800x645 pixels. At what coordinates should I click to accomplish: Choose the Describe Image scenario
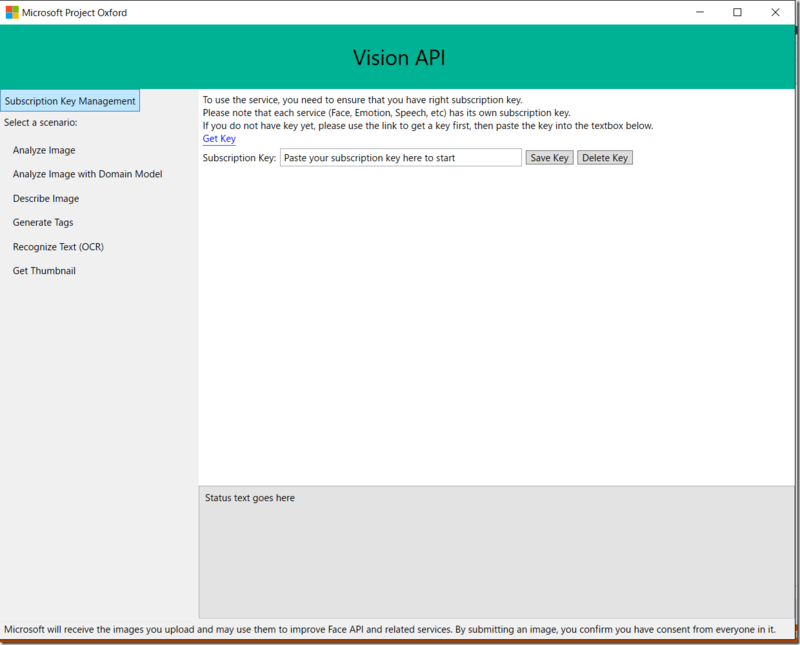pyautogui.click(x=46, y=199)
